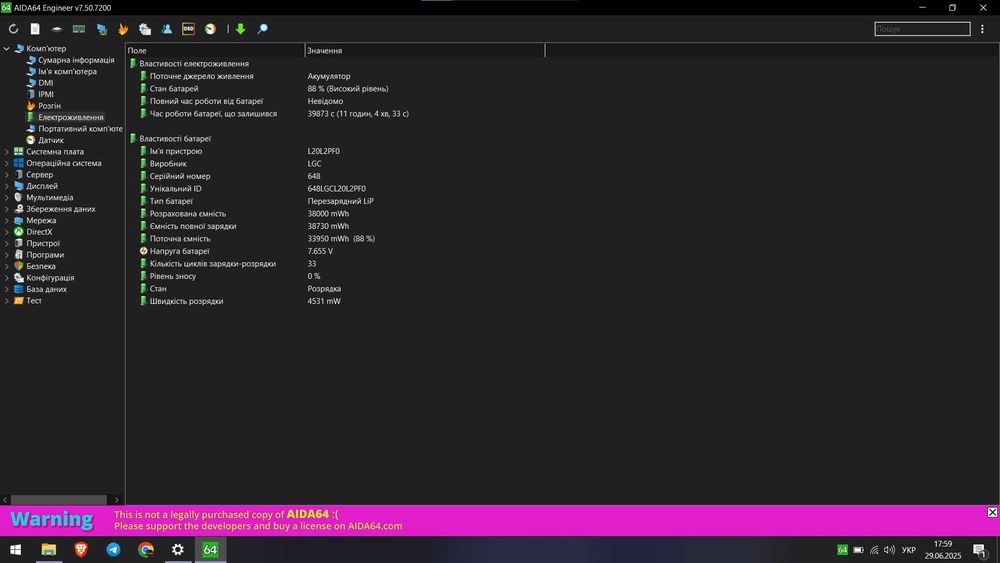Focus the Пошук search field
The image size is (1000, 563).
click(x=922, y=29)
